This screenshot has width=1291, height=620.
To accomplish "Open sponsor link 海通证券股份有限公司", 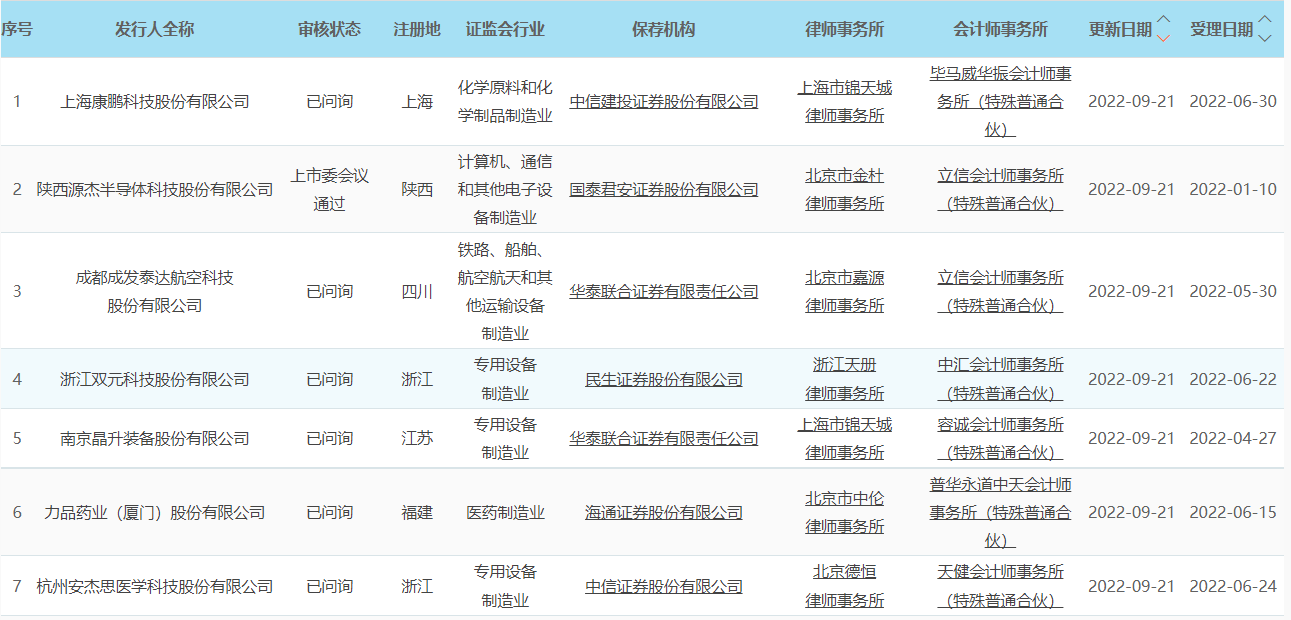I will 664,512.
